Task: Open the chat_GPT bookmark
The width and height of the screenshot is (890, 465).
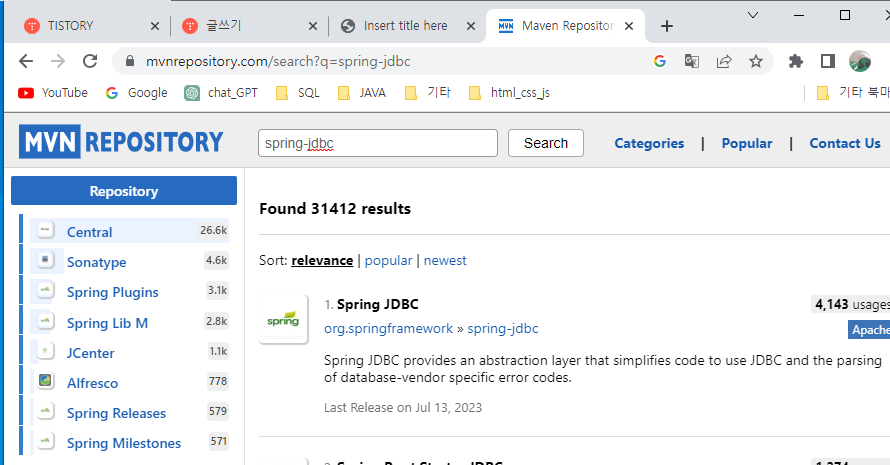Action: tap(221, 93)
